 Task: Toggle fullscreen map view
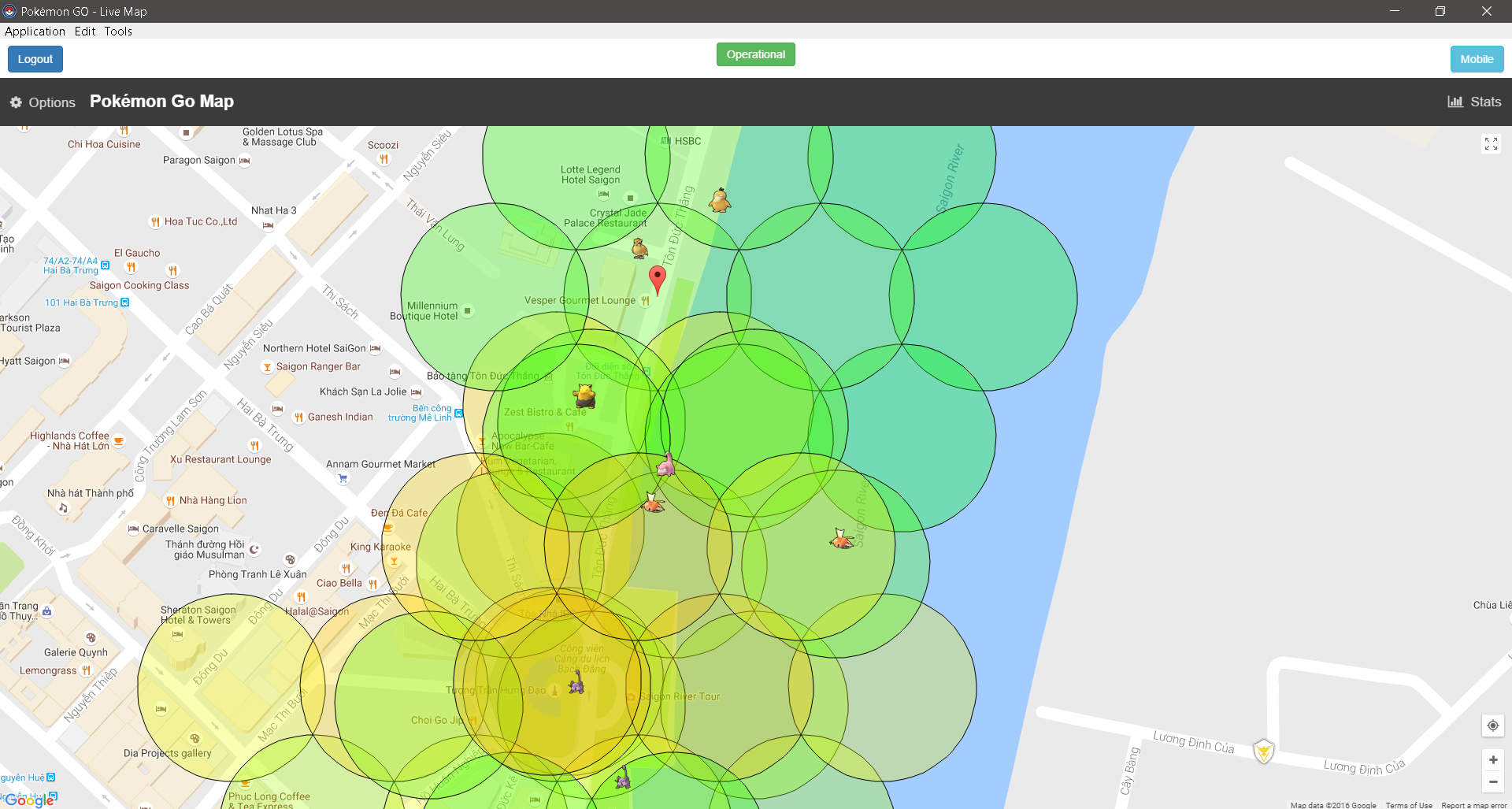[x=1491, y=143]
